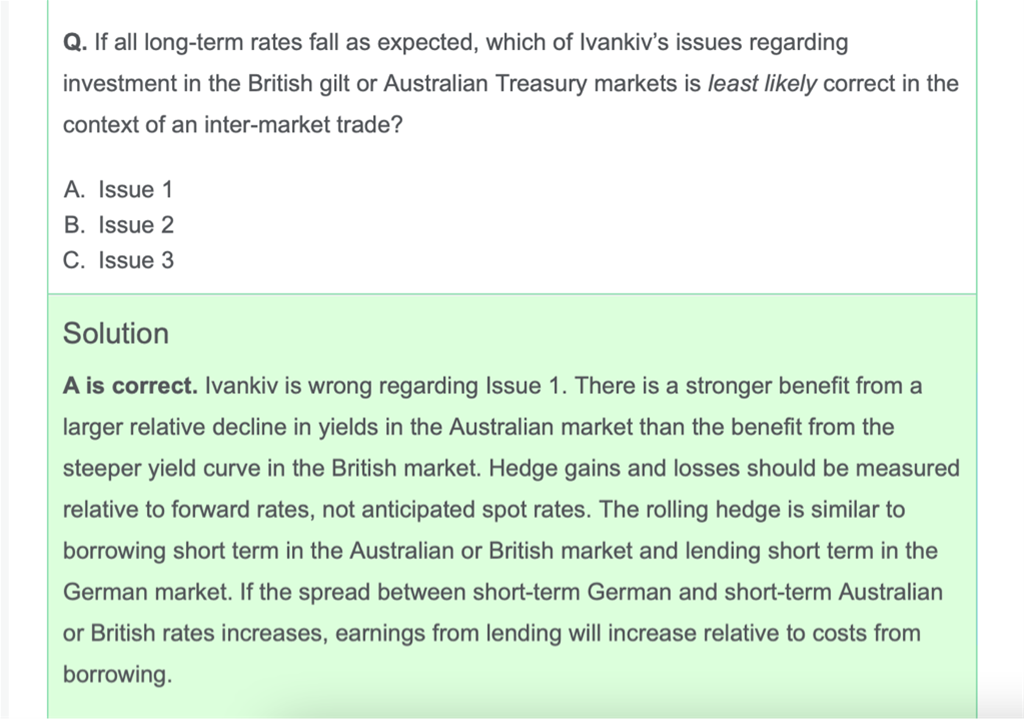The height and width of the screenshot is (719, 1024).
Task: Select answer option Issue 3
Action: coord(135,261)
